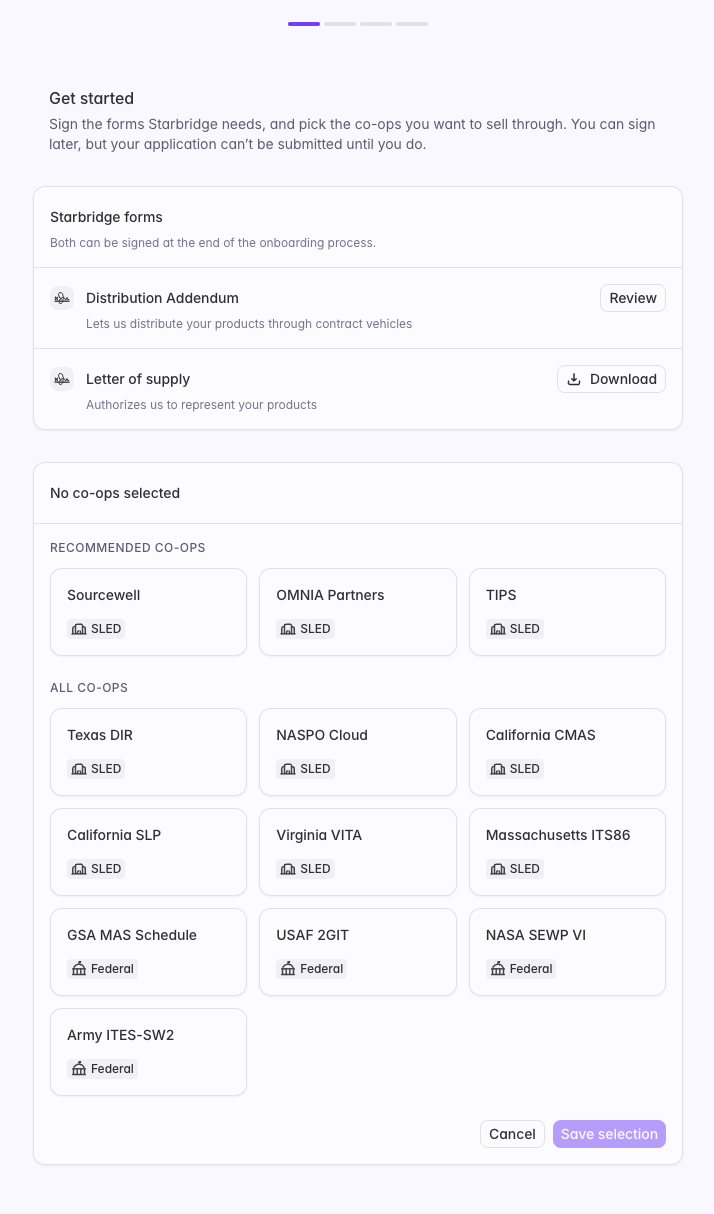Click the 'Get started' heading
714x1214 pixels.
[91, 98]
